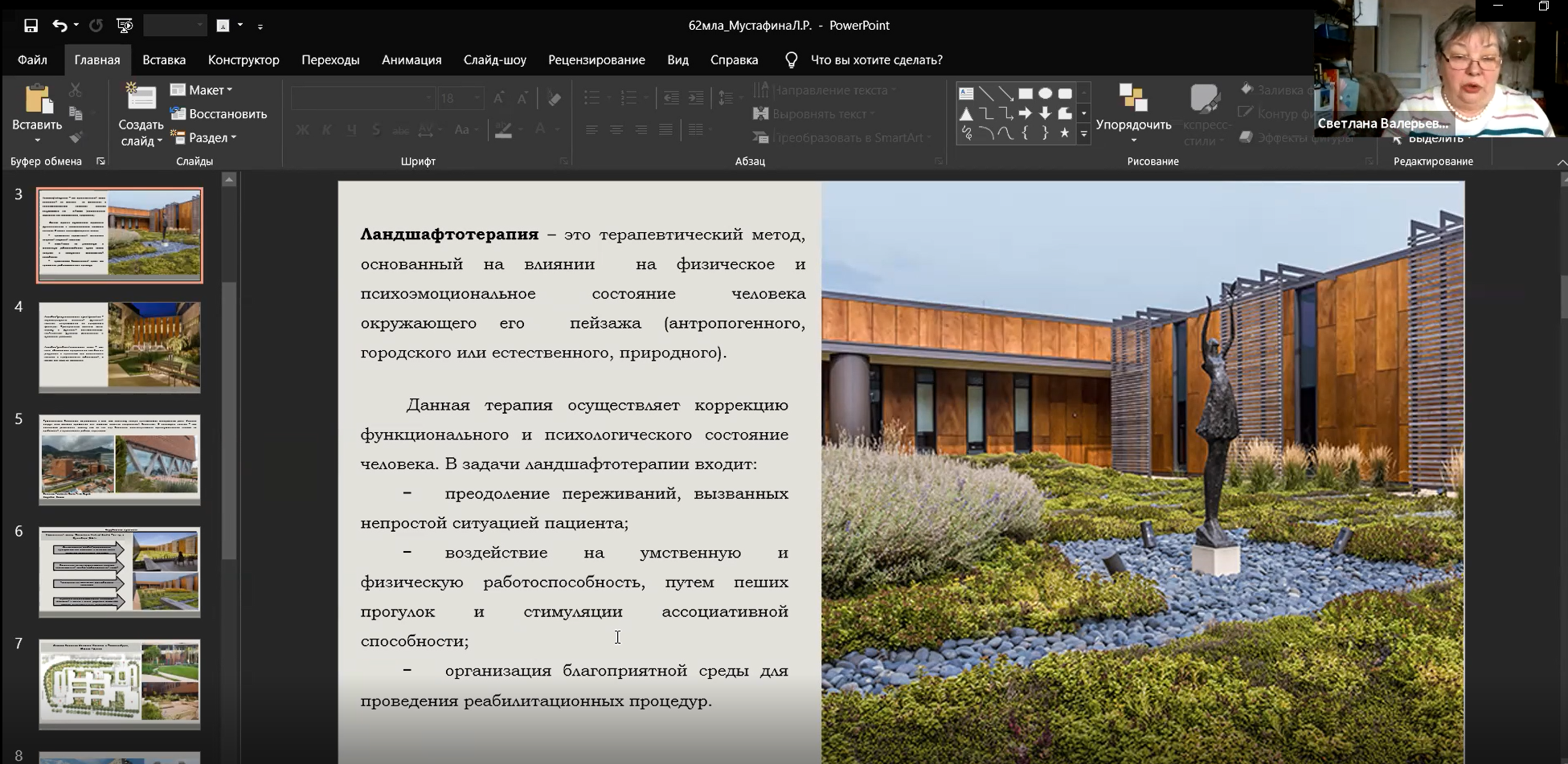Pick the straight line shape

pos(986,93)
